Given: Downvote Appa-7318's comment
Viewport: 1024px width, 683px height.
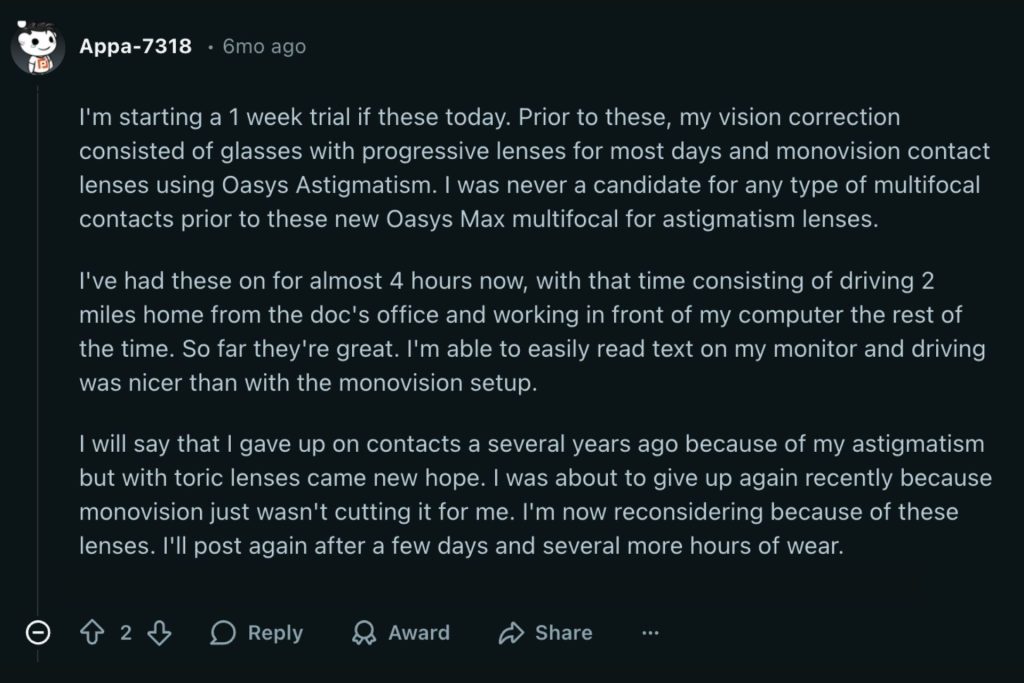Looking at the screenshot, I should (160, 632).
